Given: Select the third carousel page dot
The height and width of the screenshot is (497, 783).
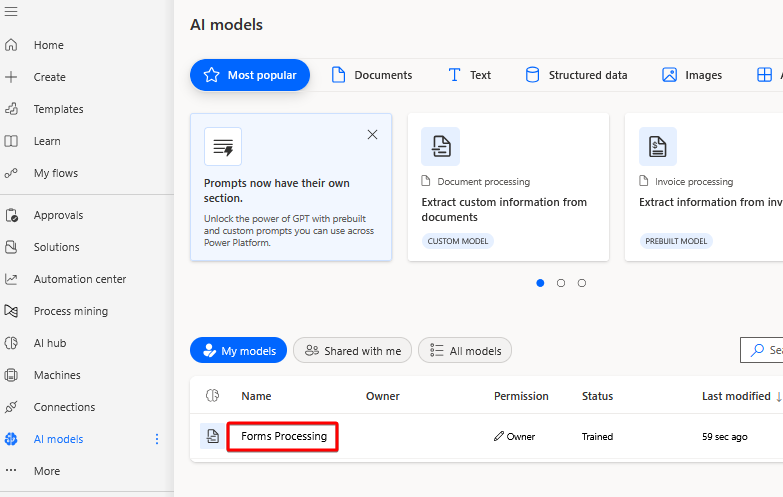Looking at the screenshot, I should tap(582, 283).
